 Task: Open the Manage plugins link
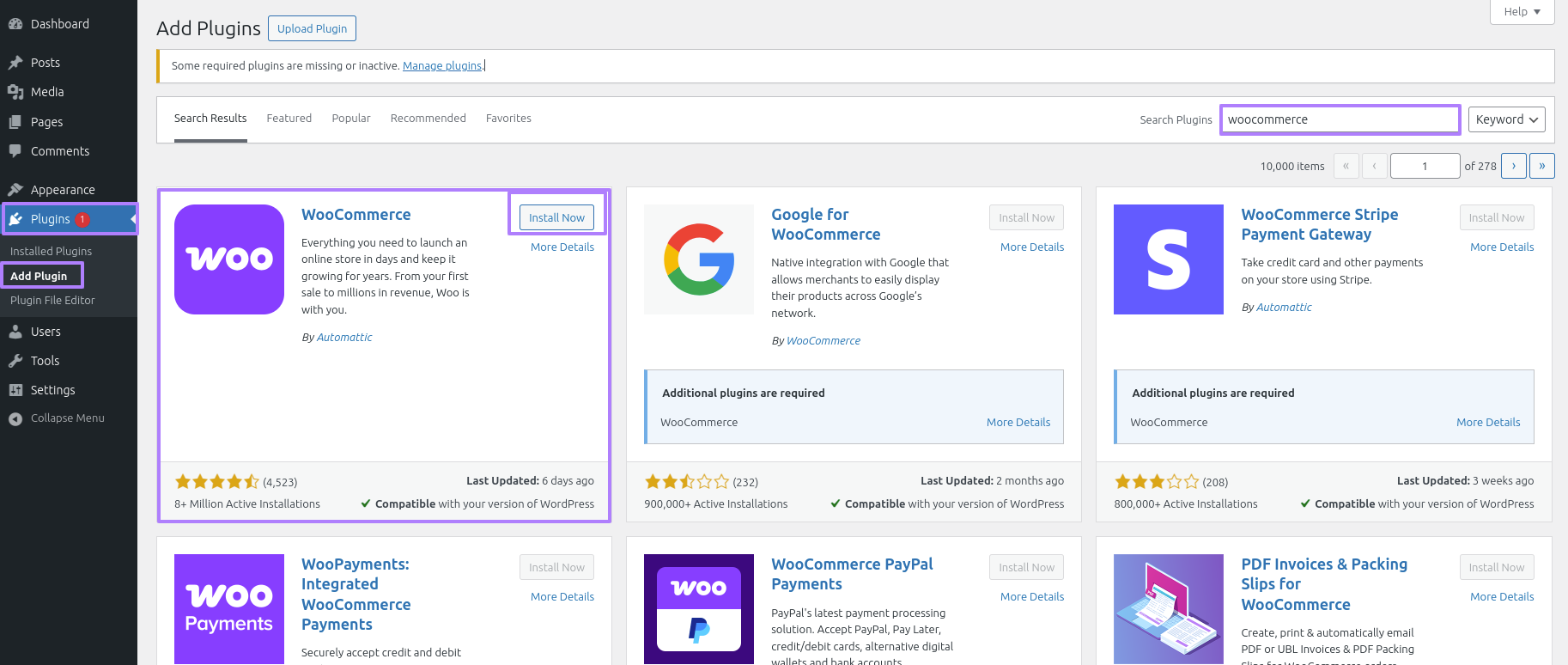tap(442, 66)
